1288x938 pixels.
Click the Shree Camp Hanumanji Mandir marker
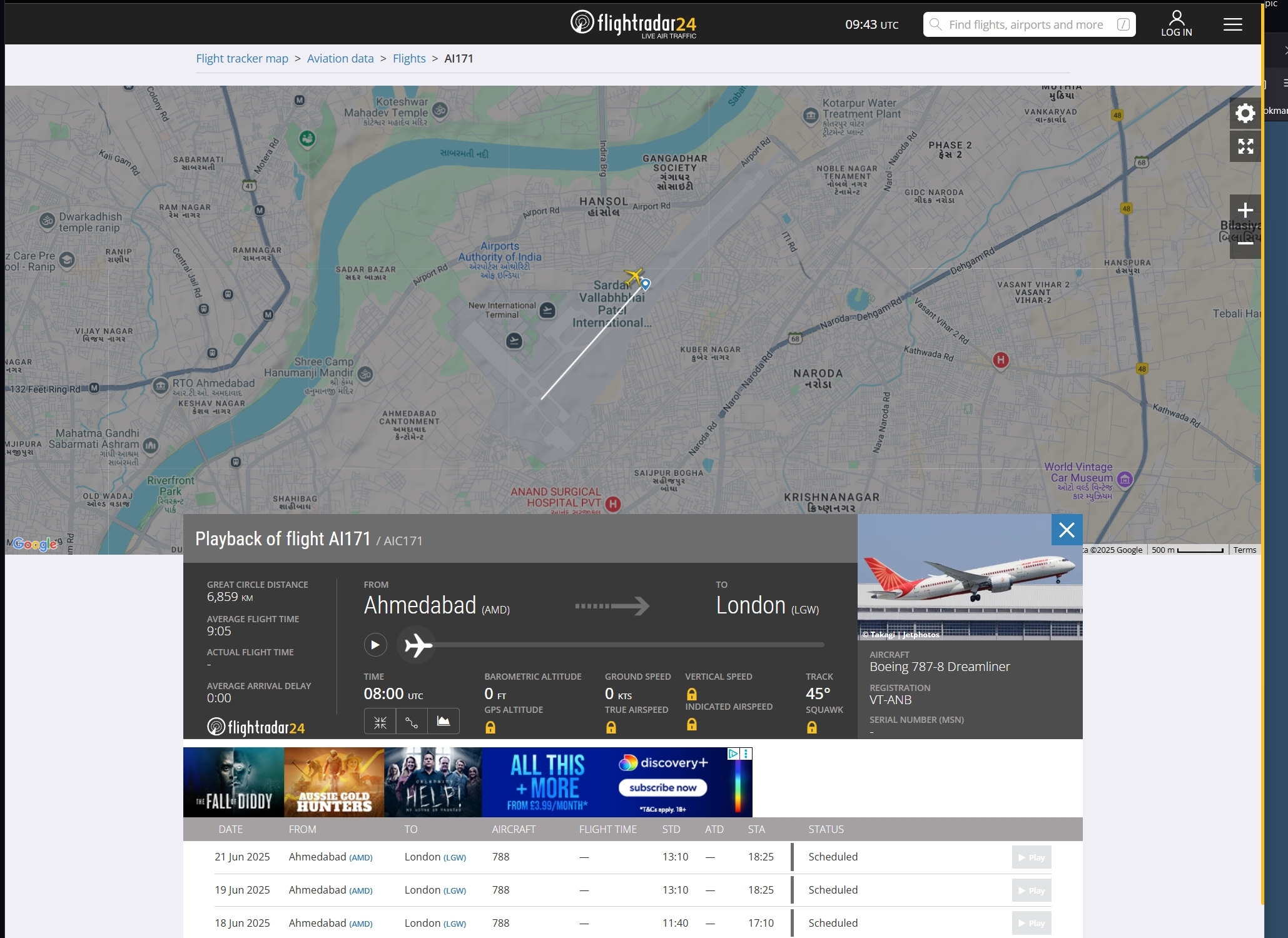[x=365, y=375]
